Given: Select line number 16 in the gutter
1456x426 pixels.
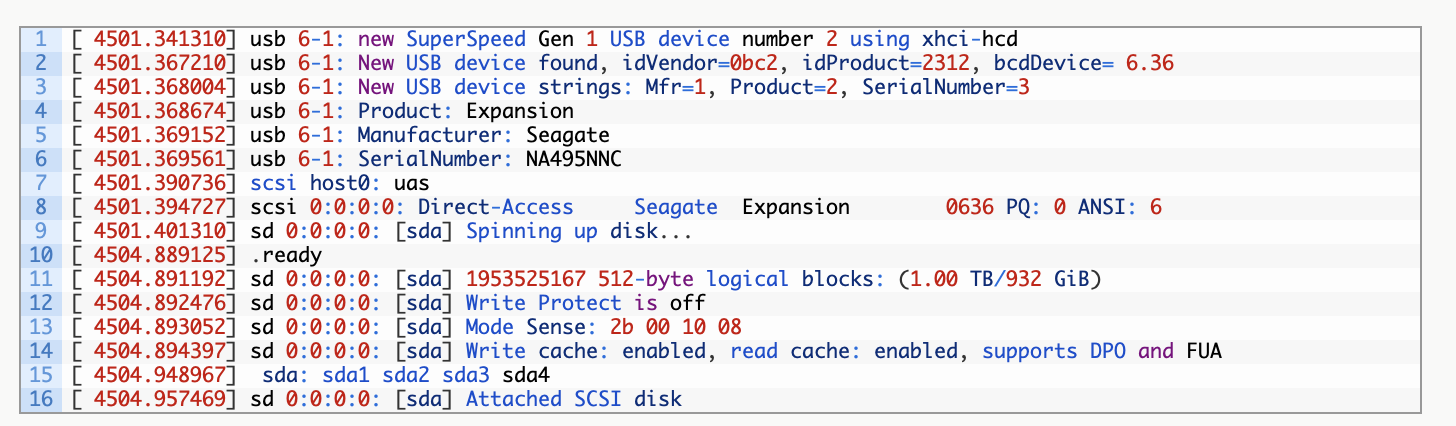Looking at the screenshot, I should (x=36, y=399).
